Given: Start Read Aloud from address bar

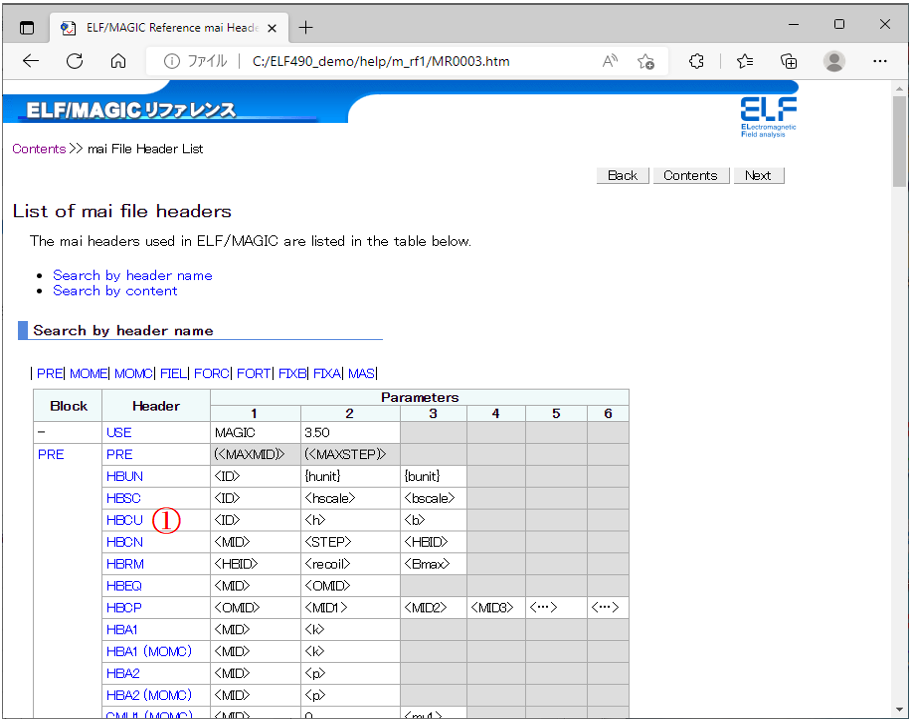Looking at the screenshot, I should (x=610, y=61).
